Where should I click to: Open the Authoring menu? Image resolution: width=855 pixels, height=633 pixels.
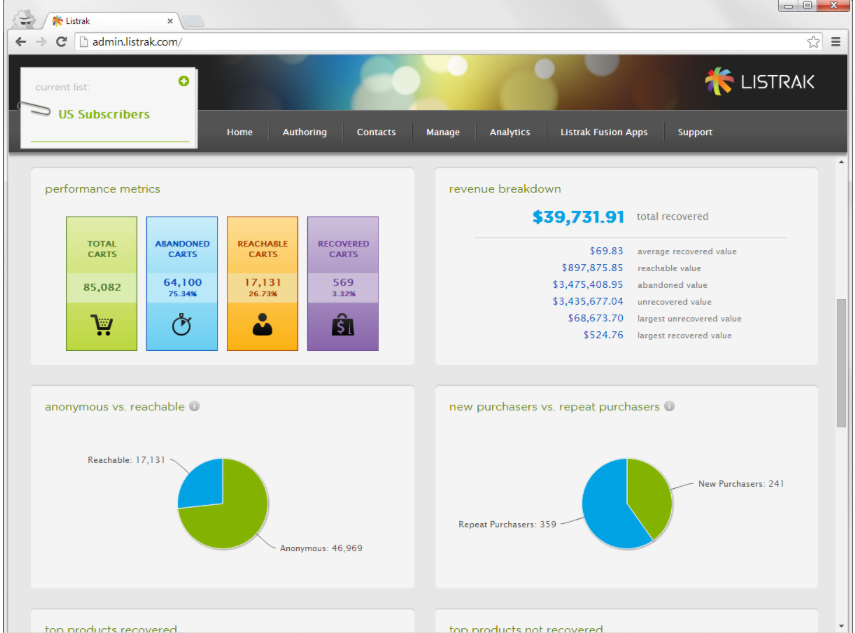coord(304,132)
